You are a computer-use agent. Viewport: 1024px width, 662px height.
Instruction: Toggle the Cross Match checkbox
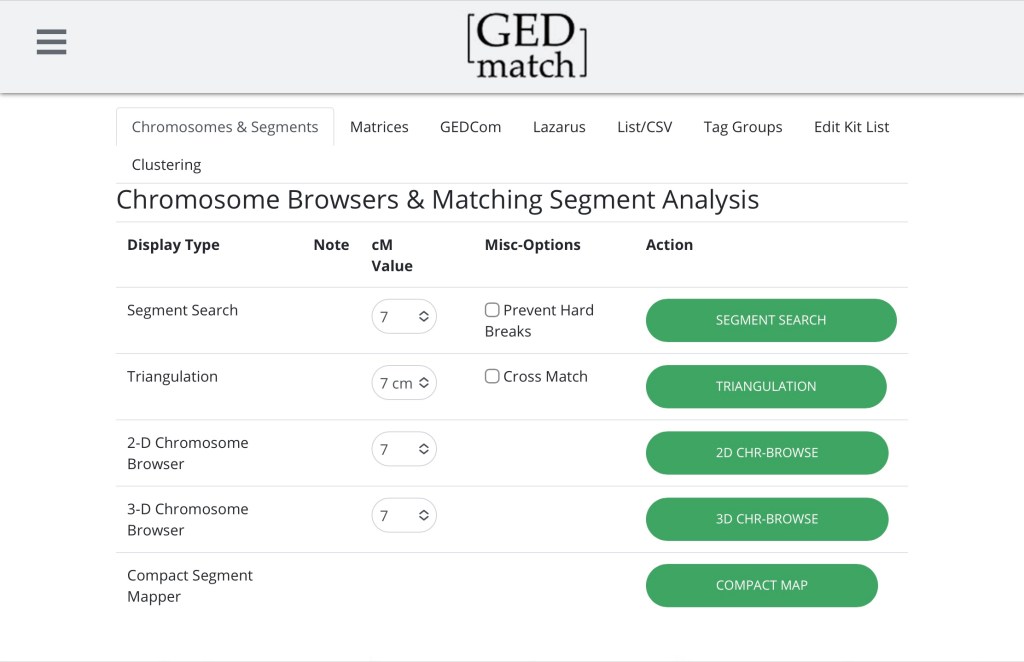coord(492,377)
